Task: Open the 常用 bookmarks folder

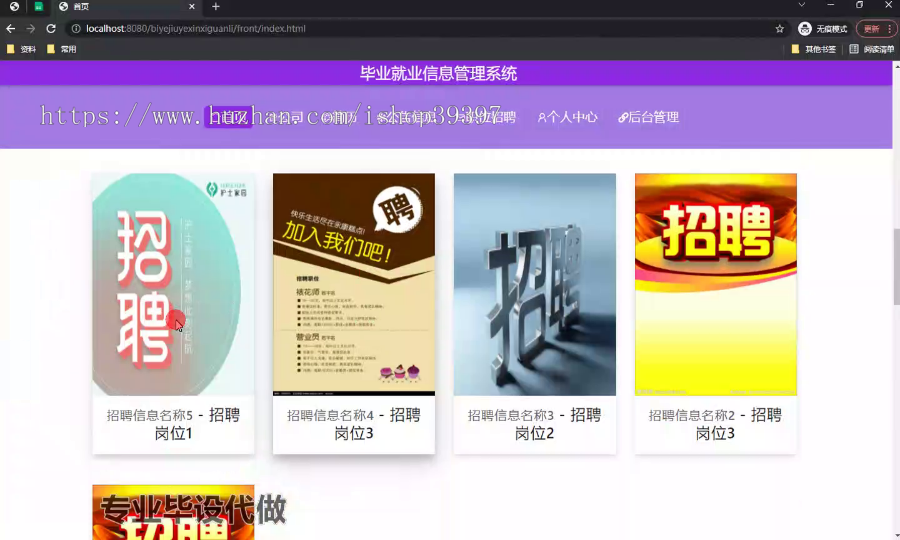Action: [x=61, y=49]
